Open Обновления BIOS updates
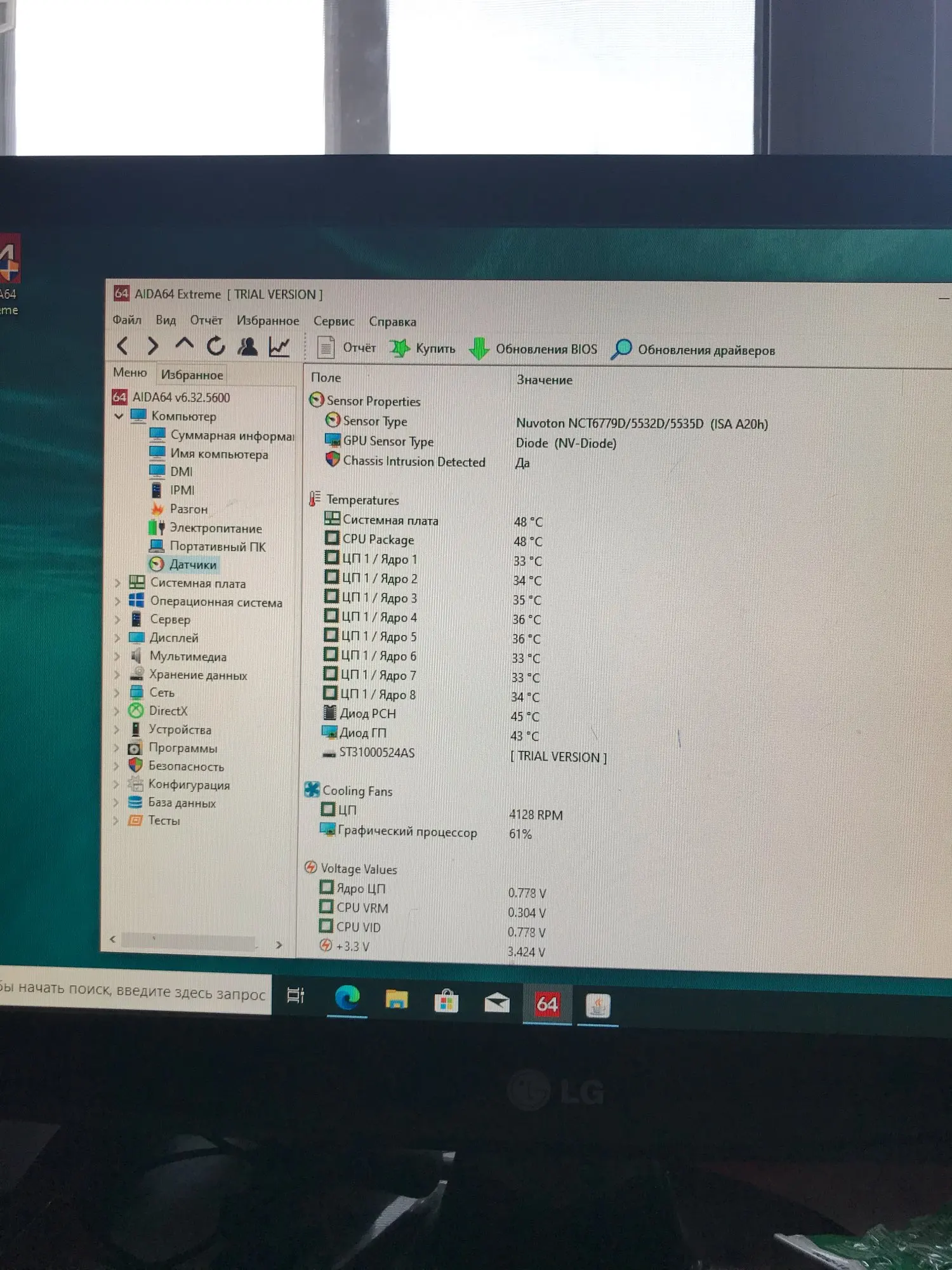 point(533,349)
